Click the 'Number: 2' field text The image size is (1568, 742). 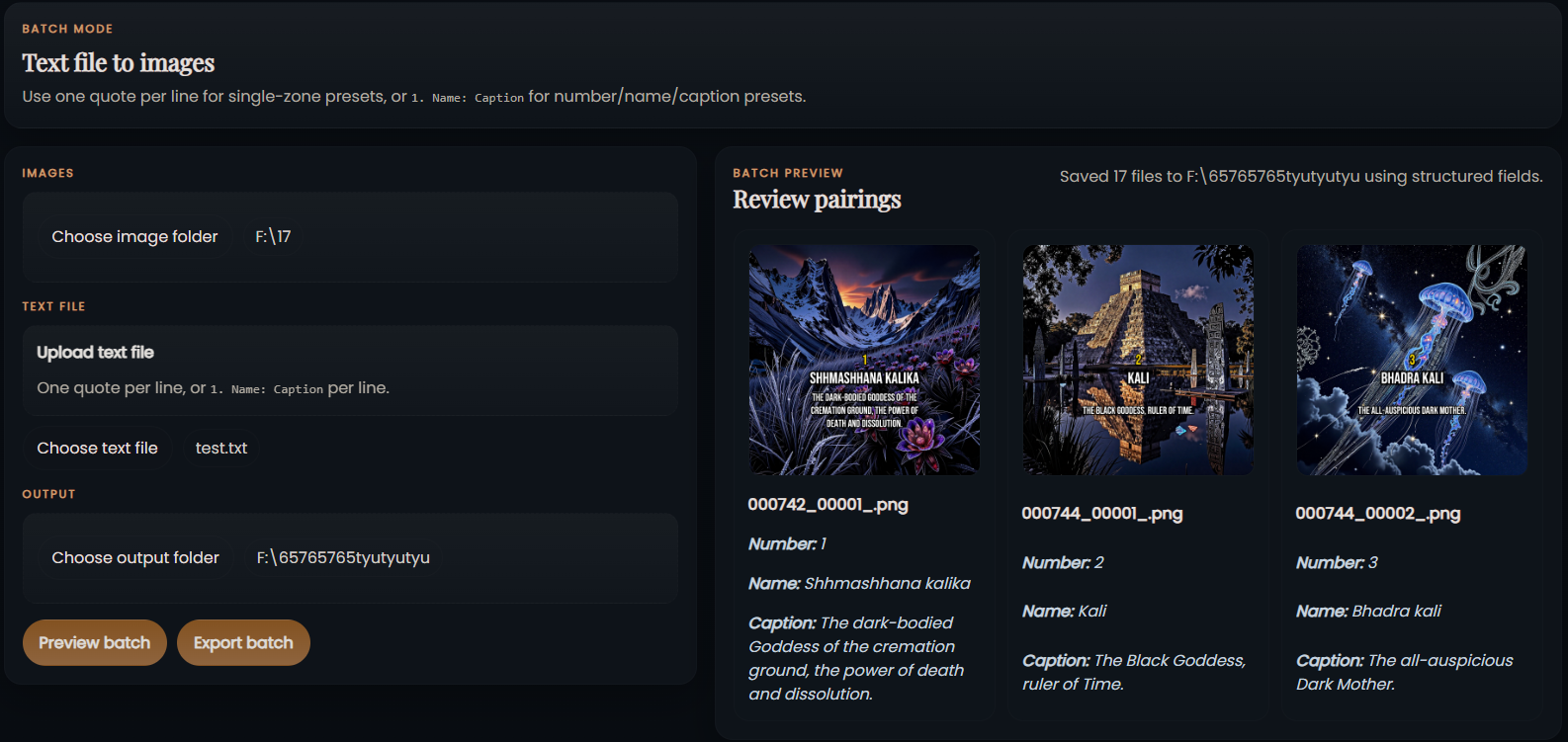pyautogui.click(x=1063, y=563)
